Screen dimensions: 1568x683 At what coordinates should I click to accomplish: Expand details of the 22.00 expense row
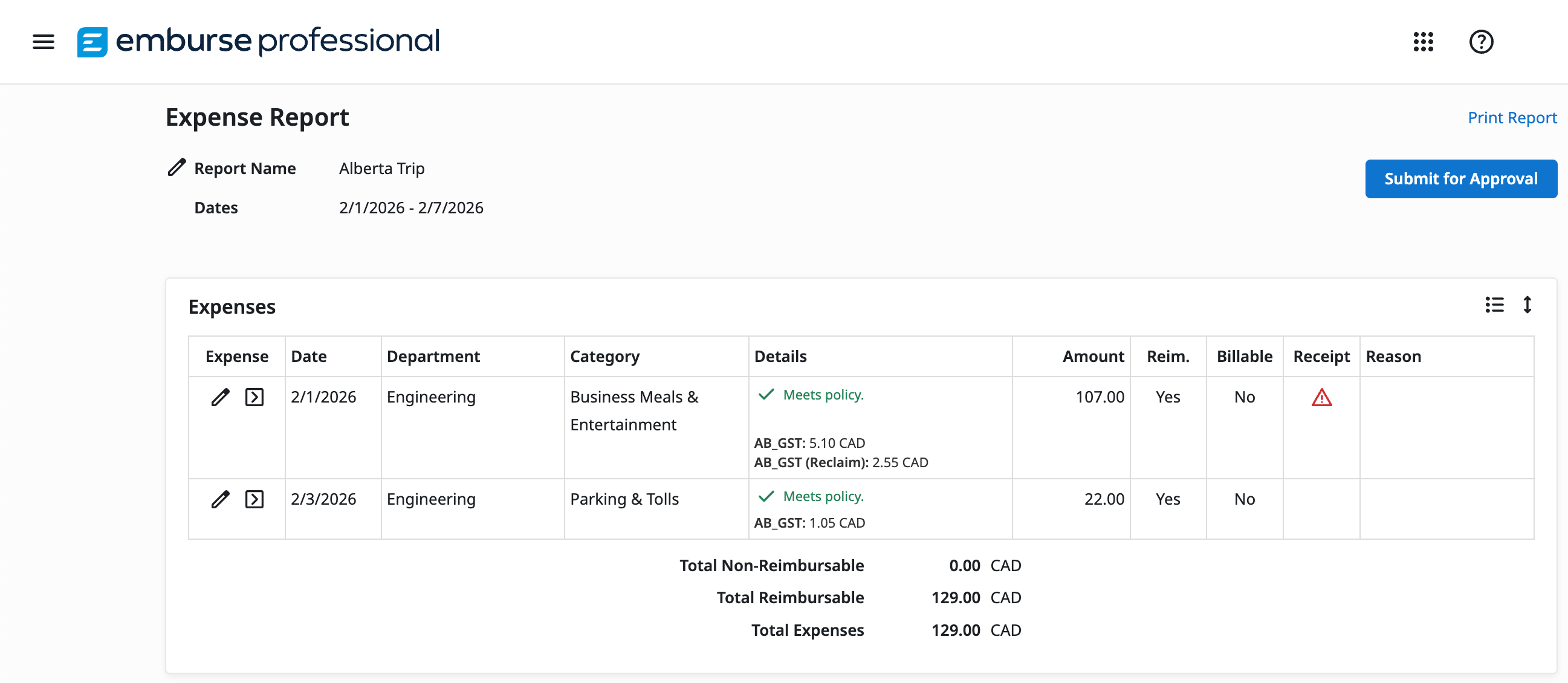(254, 499)
